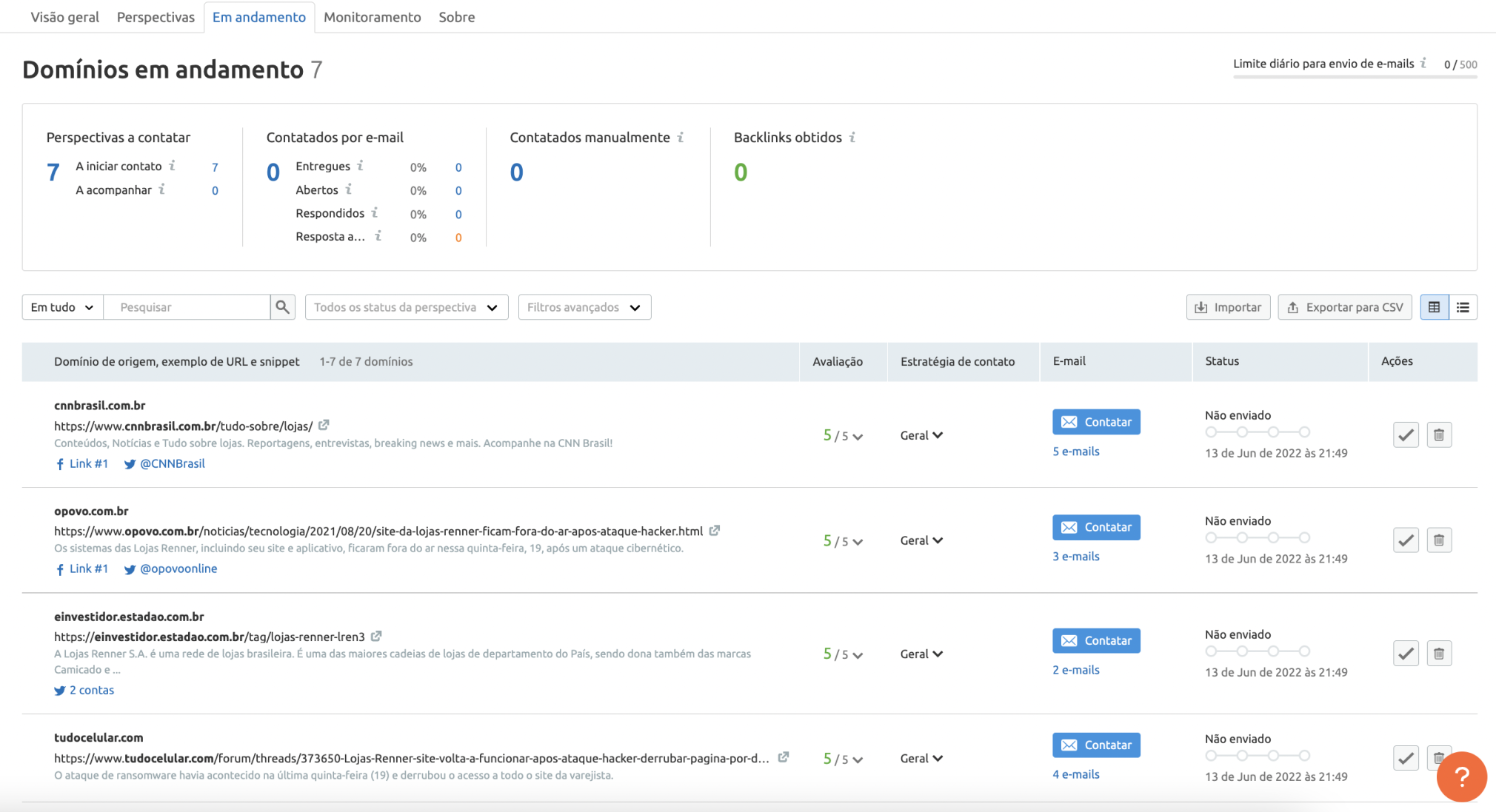Viewport: 1496px width, 812px height.
Task: Open 5 e-mails link for cnnbrasil
Action: (x=1076, y=451)
